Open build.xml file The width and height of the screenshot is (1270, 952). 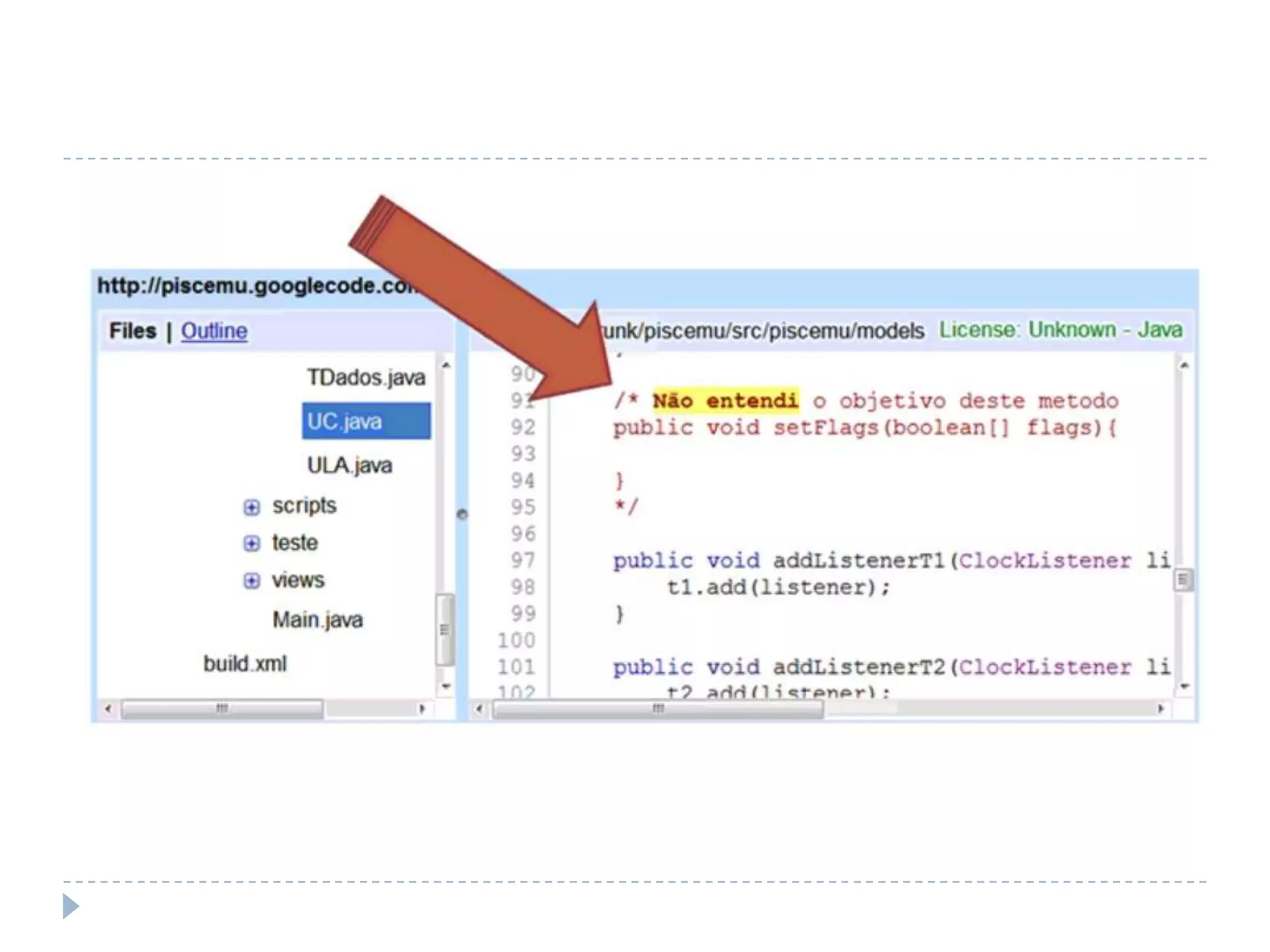(x=245, y=664)
